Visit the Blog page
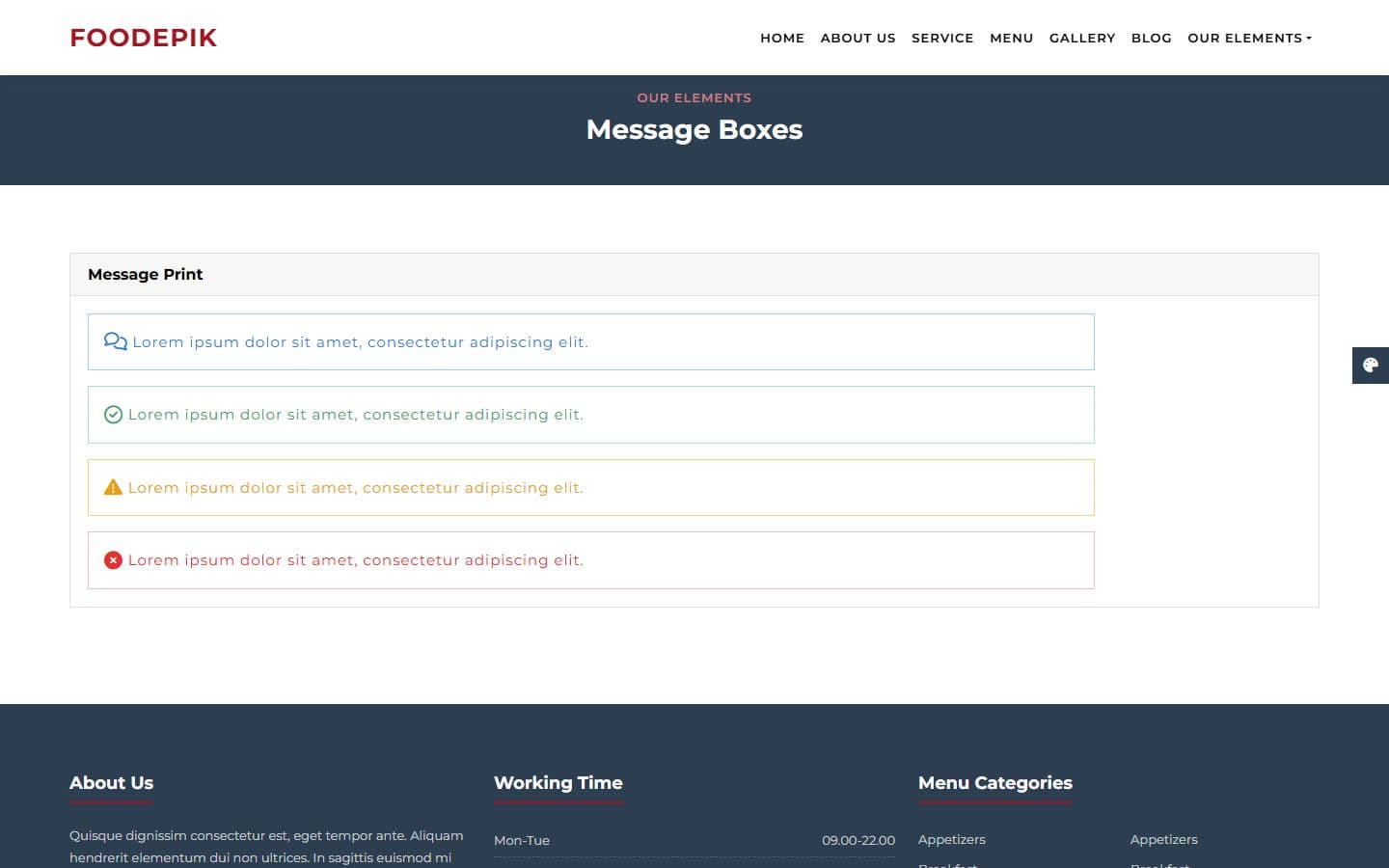1389x868 pixels. [x=1152, y=38]
